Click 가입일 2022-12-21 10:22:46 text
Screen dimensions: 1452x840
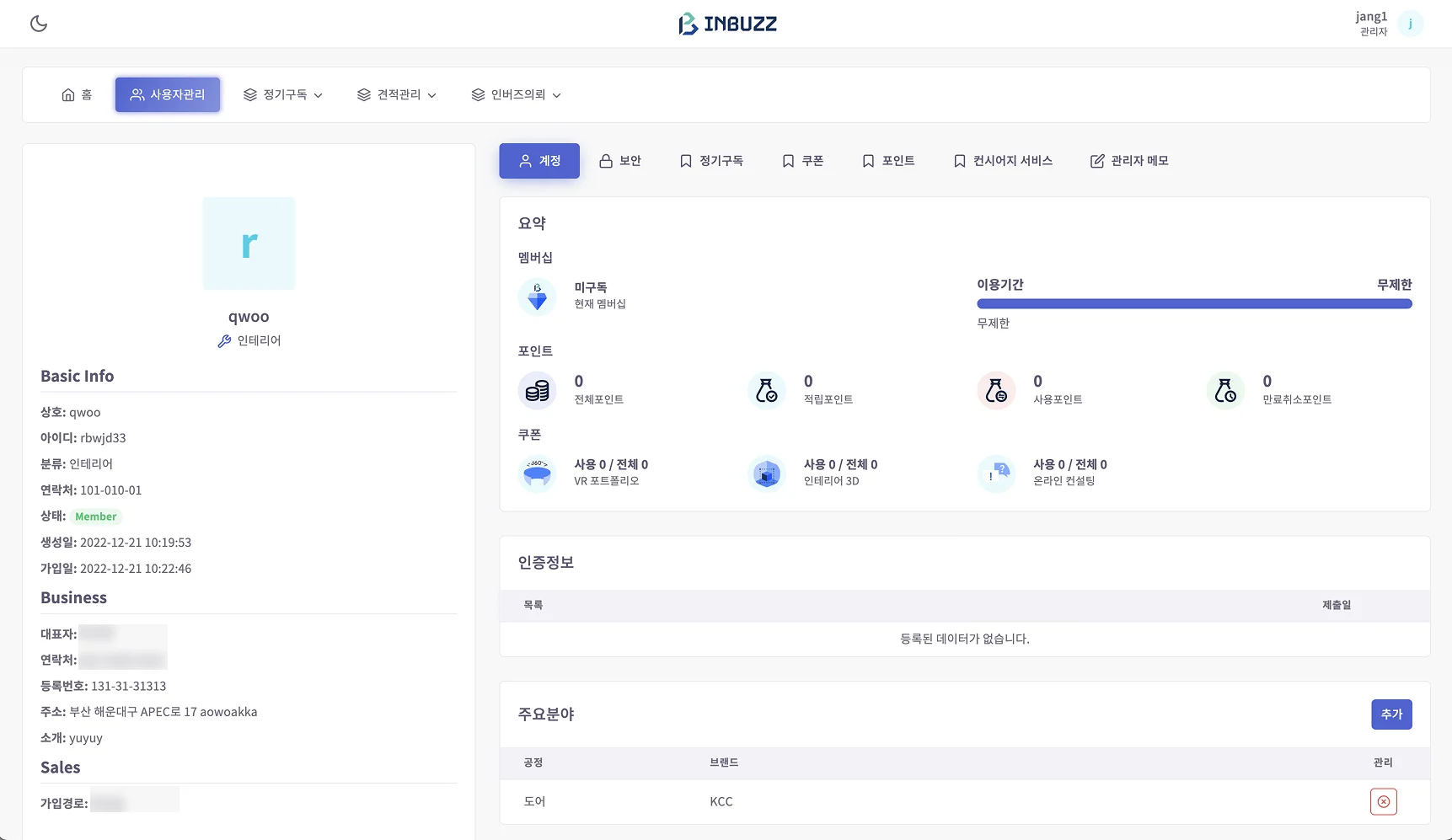[x=116, y=569]
